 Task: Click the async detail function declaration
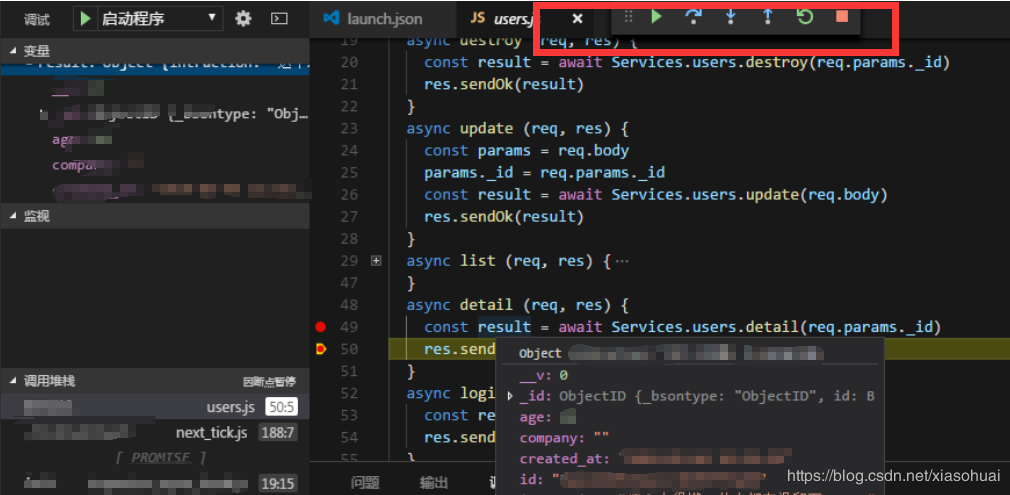pyautogui.click(x=517, y=305)
